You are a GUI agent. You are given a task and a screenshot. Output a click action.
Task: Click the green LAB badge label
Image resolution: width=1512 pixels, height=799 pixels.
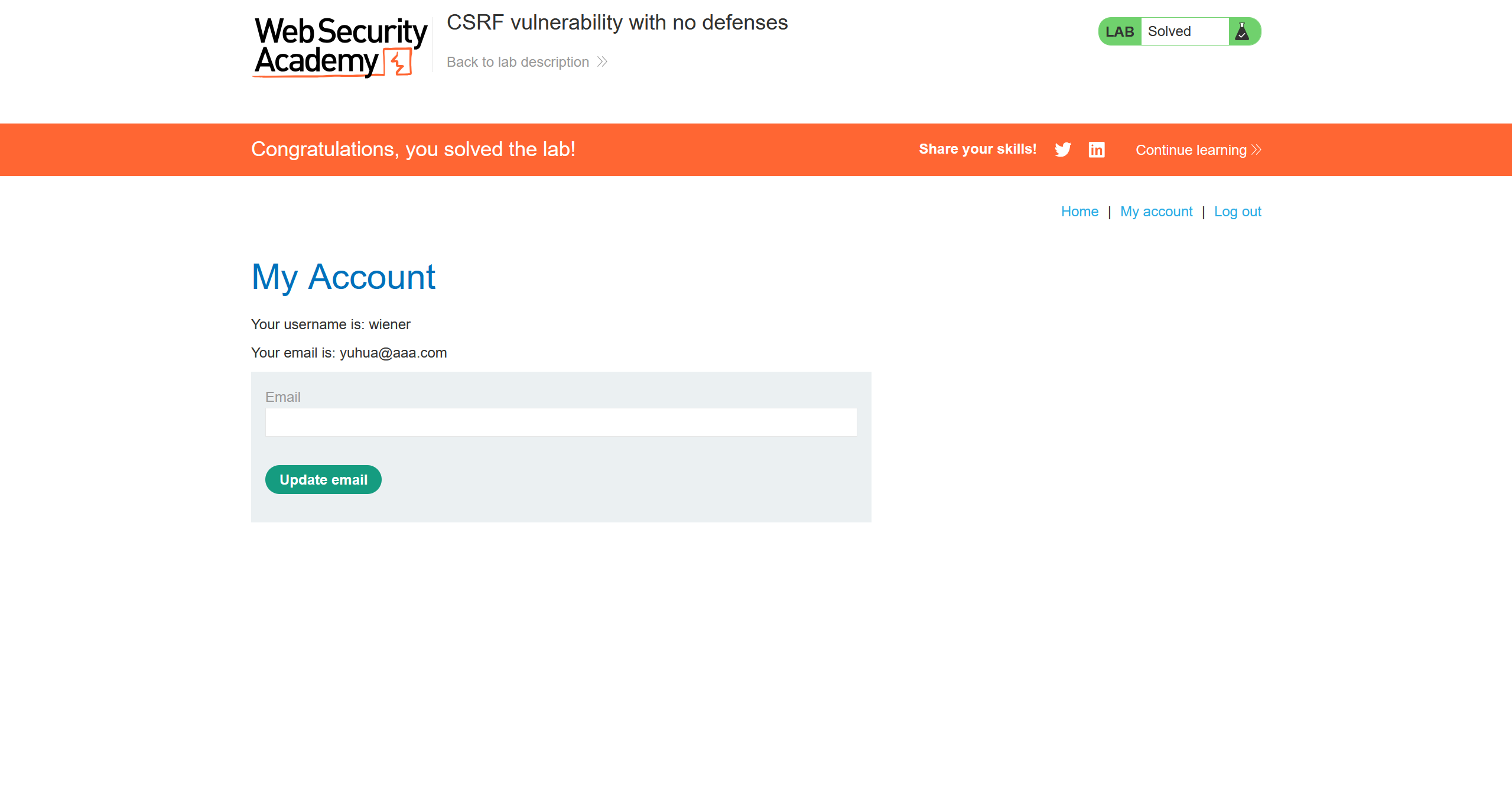click(x=1119, y=31)
